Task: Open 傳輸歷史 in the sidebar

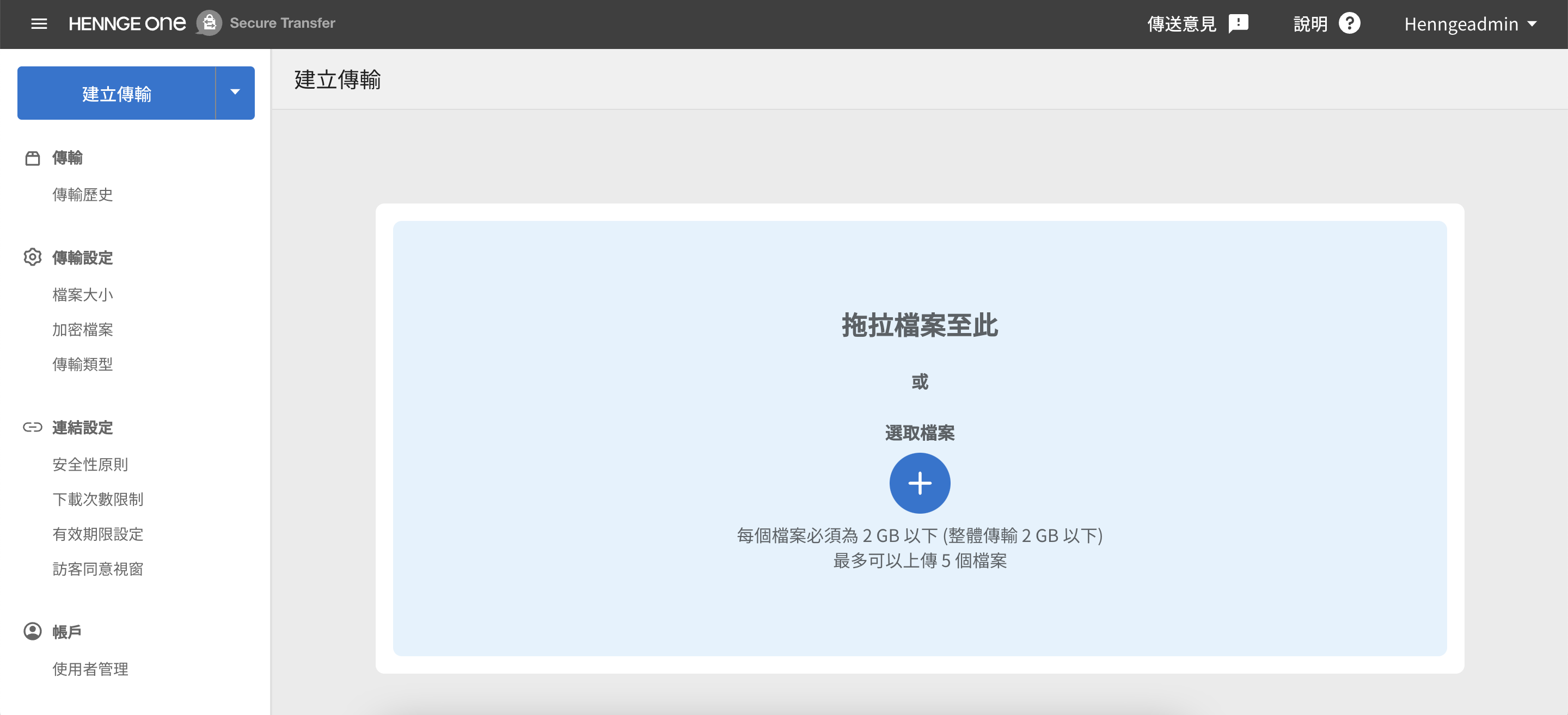Action: [82, 195]
